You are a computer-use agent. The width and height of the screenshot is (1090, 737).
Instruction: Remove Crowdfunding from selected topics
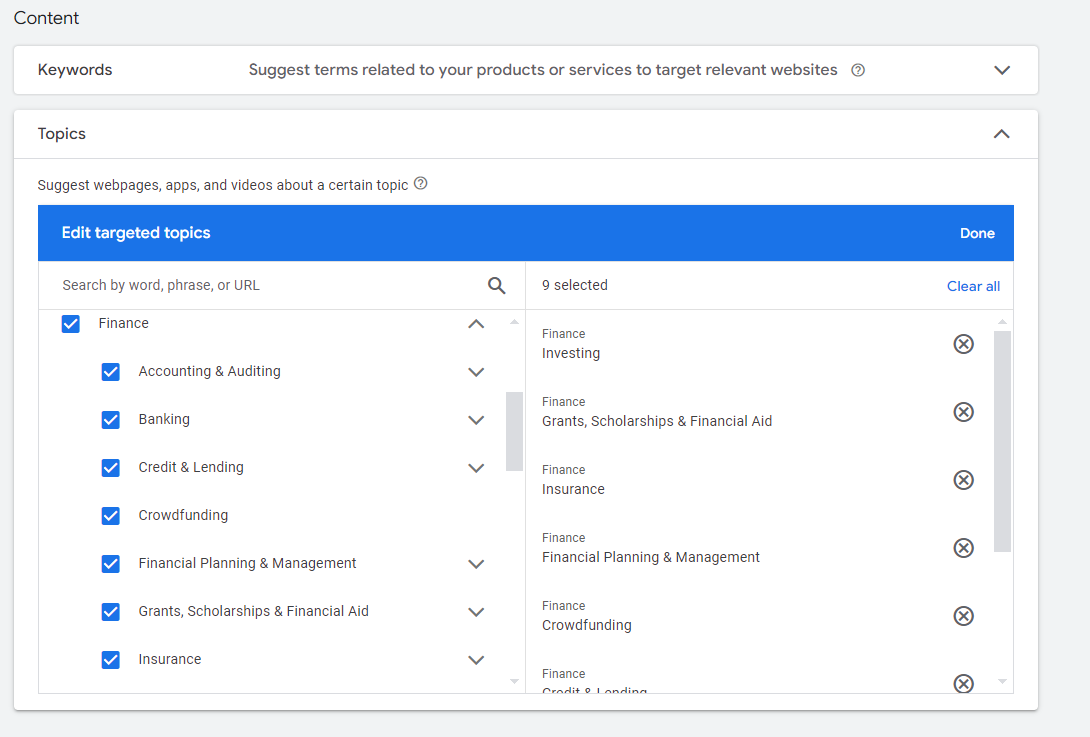coord(963,615)
